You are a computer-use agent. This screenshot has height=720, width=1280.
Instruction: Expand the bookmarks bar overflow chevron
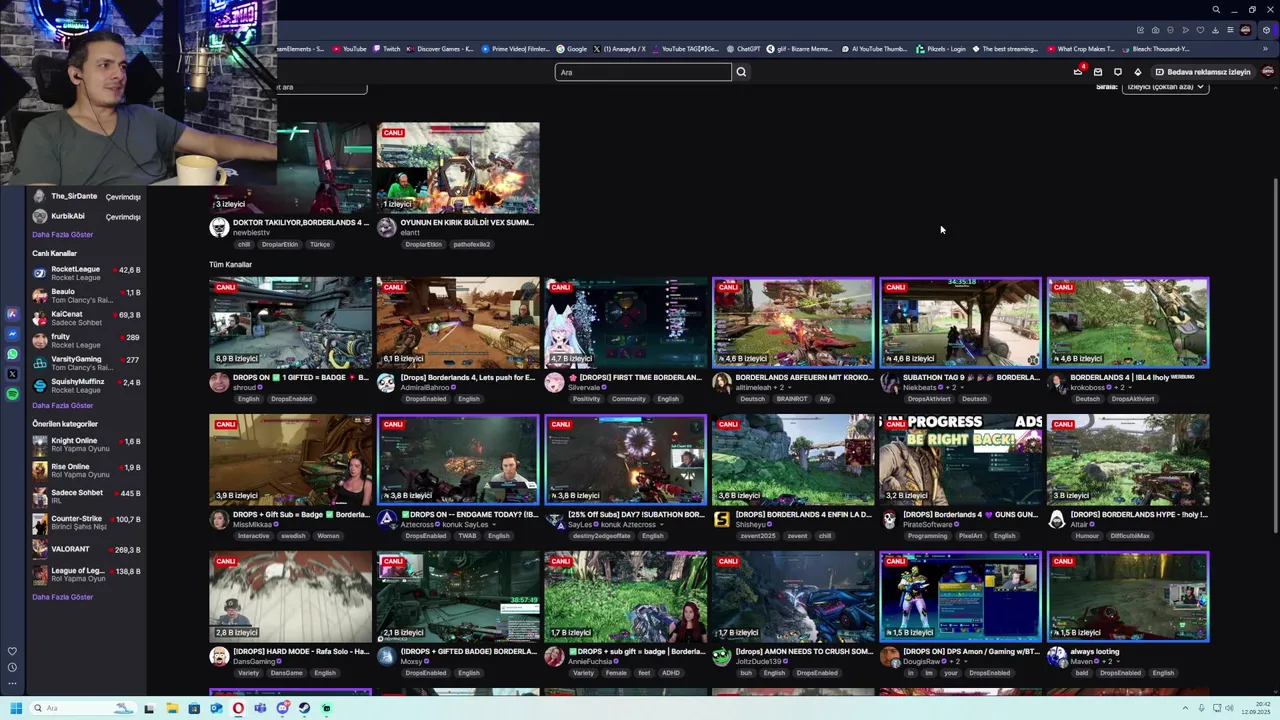(1267, 49)
